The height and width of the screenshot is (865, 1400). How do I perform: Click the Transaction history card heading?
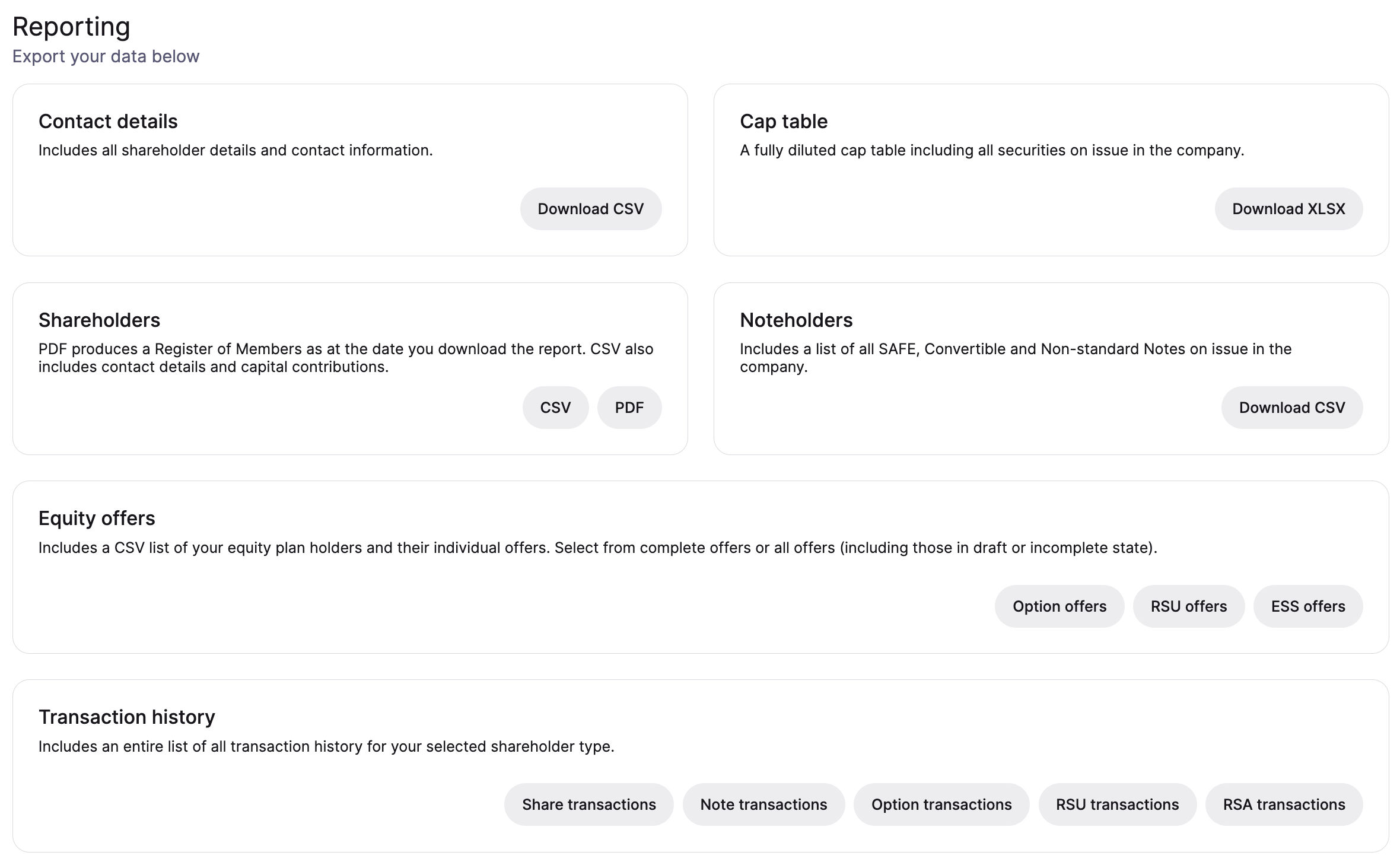click(126, 717)
